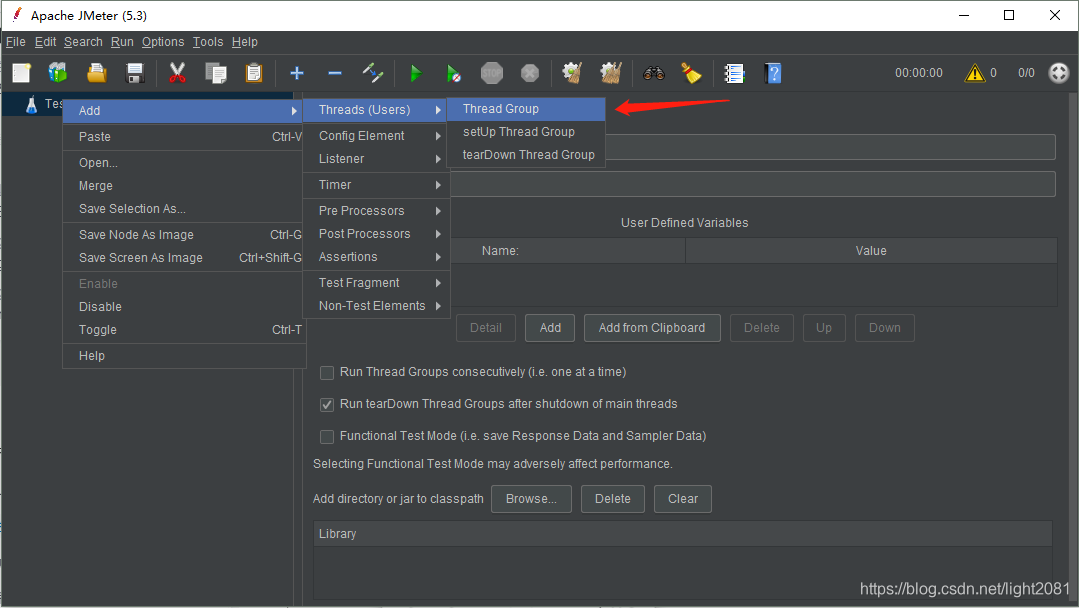Click the Comments input field
Image resolution: width=1079 pixels, height=608 pixels.
click(753, 184)
